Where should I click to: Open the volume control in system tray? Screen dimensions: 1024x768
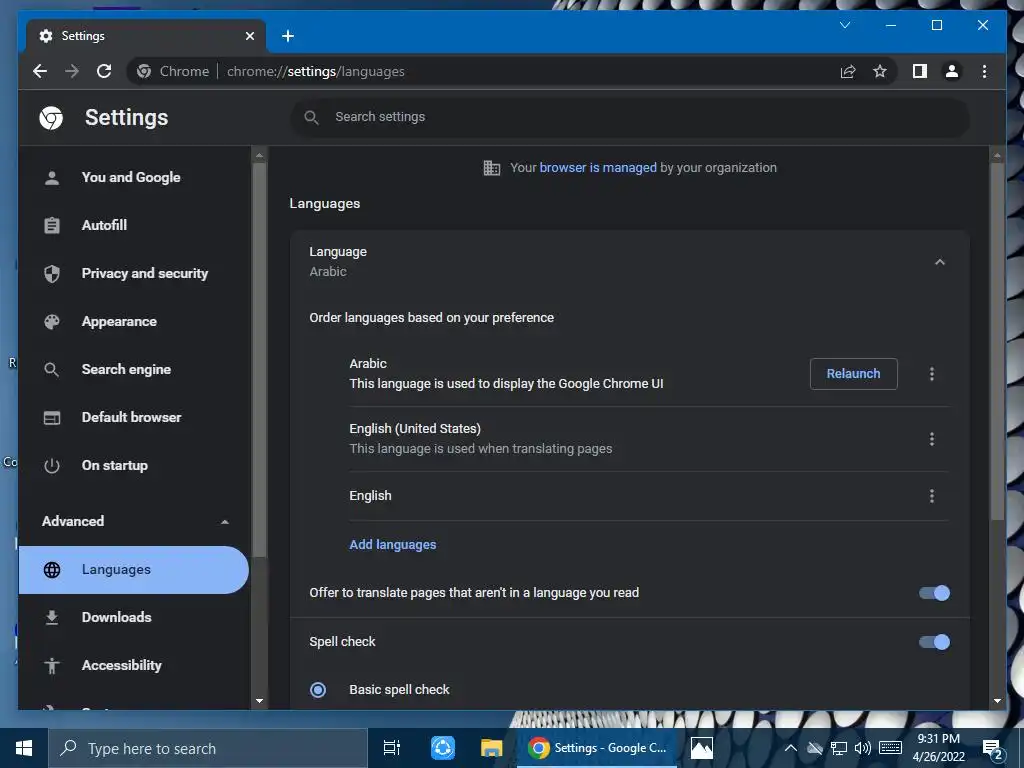pos(863,748)
